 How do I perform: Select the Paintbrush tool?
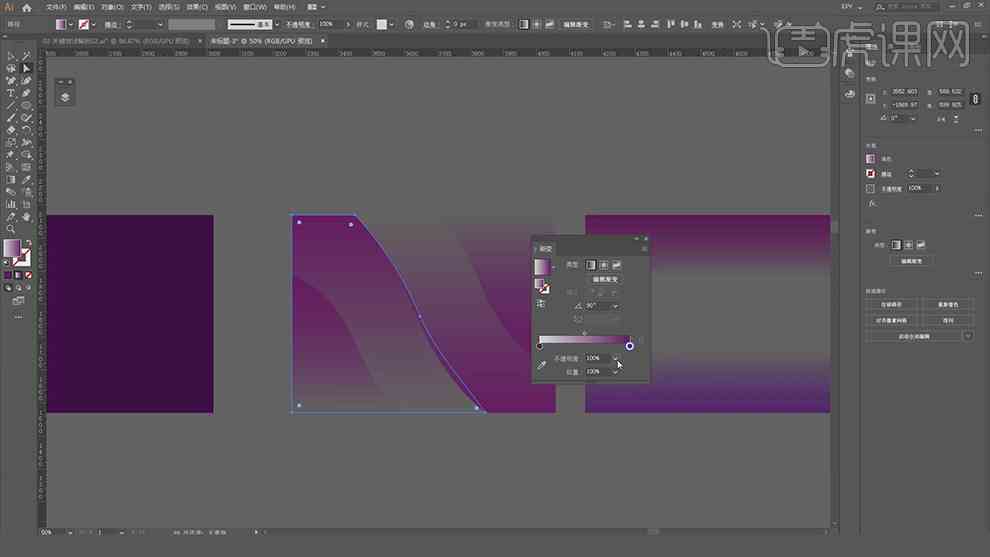pyautogui.click(x=11, y=118)
